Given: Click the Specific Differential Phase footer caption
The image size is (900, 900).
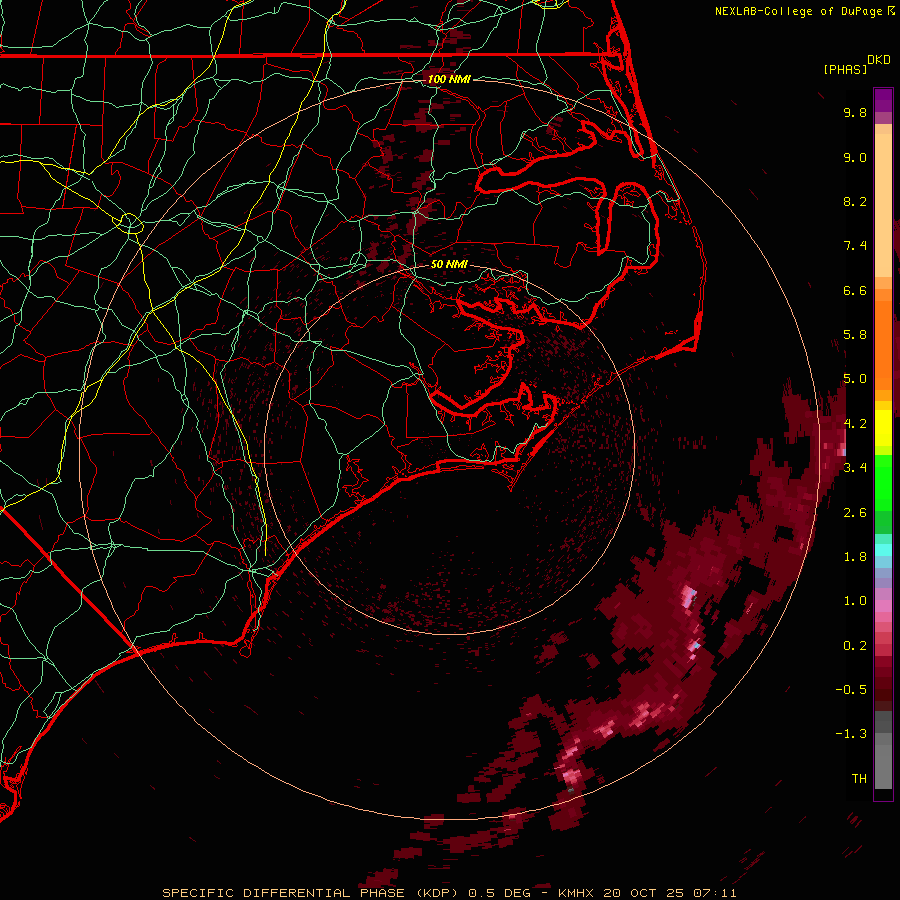Looking at the screenshot, I should coord(449,893).
